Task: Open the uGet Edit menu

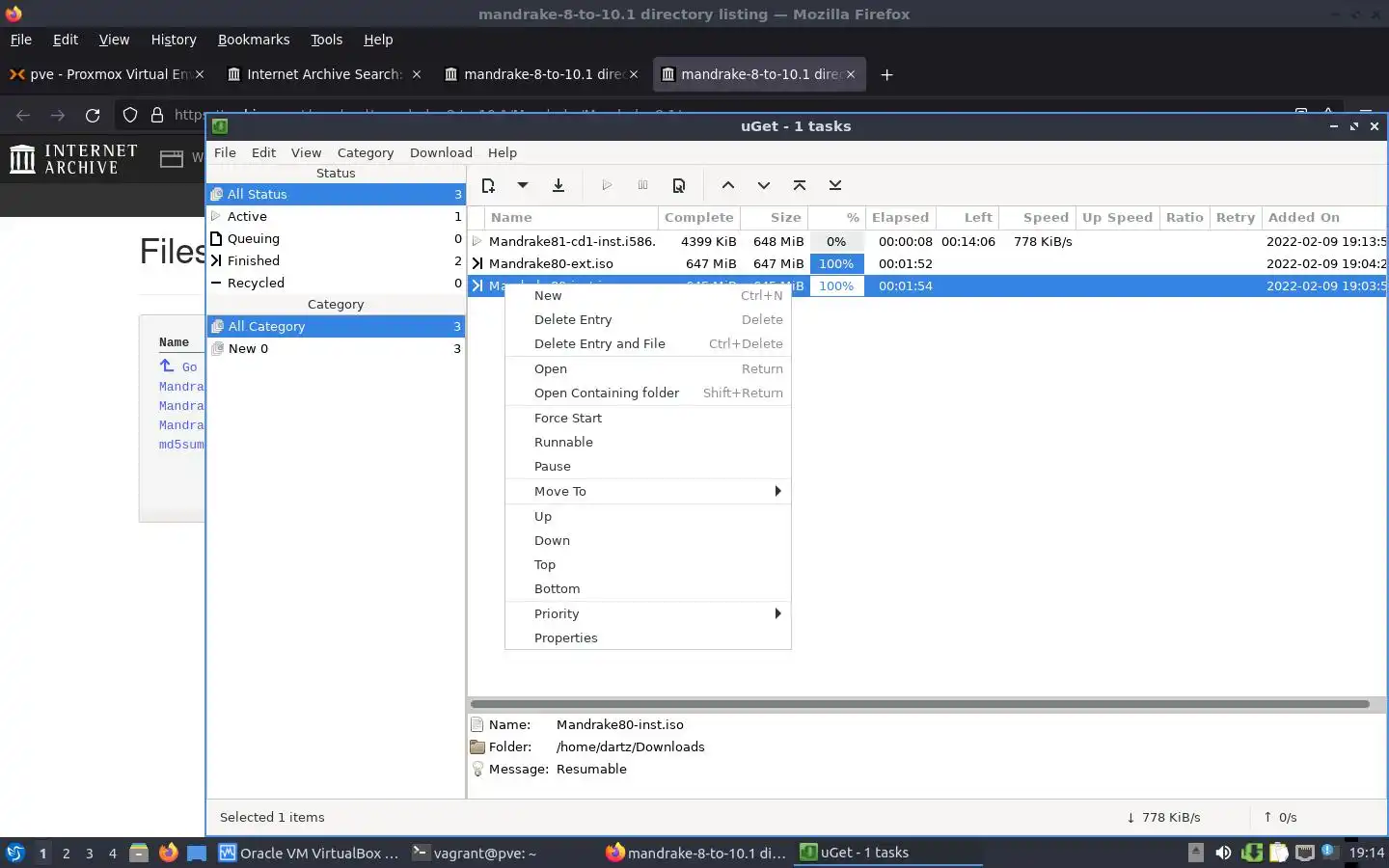Action: point(263,152)
